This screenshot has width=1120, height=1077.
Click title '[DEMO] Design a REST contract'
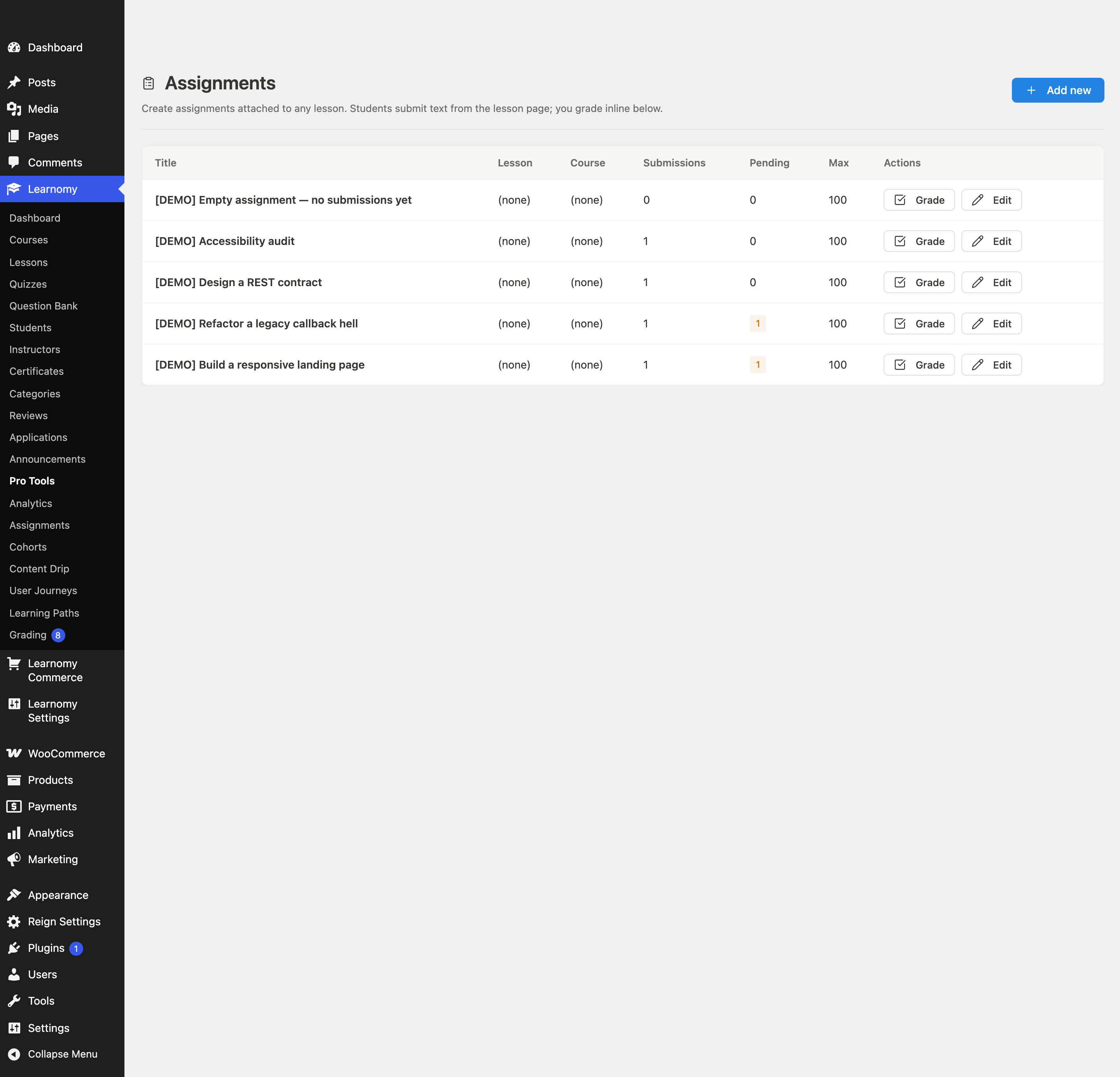[238, 282]
